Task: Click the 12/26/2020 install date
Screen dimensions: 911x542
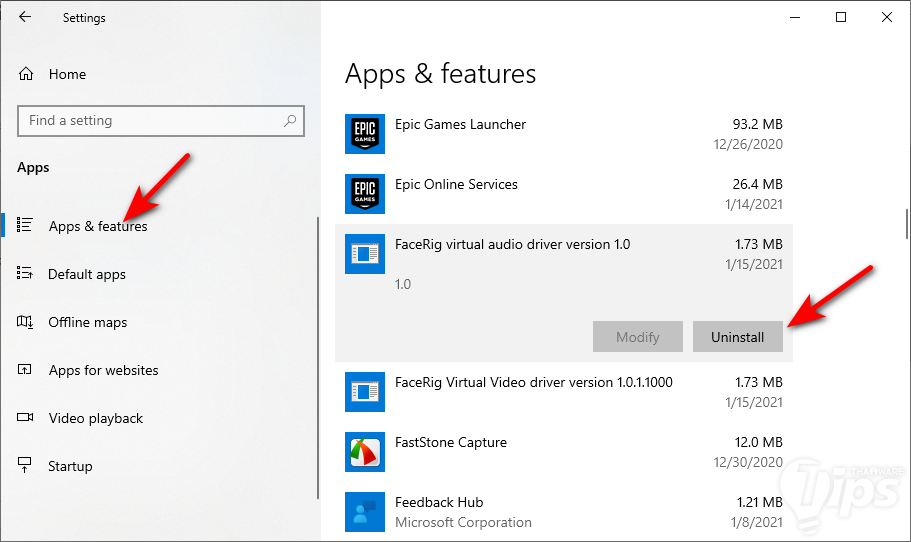Action: pyautogui.click(x=748, y=144)
